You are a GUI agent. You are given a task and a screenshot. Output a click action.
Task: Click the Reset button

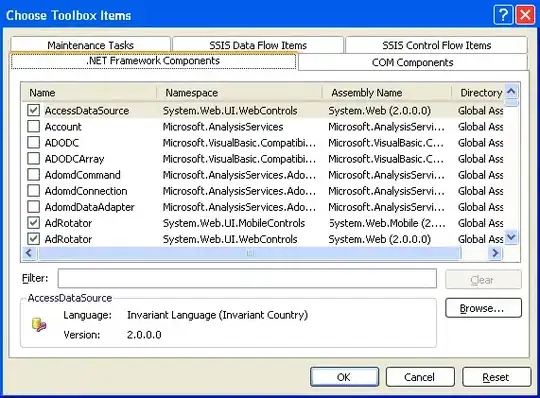[x=496, y=377]
